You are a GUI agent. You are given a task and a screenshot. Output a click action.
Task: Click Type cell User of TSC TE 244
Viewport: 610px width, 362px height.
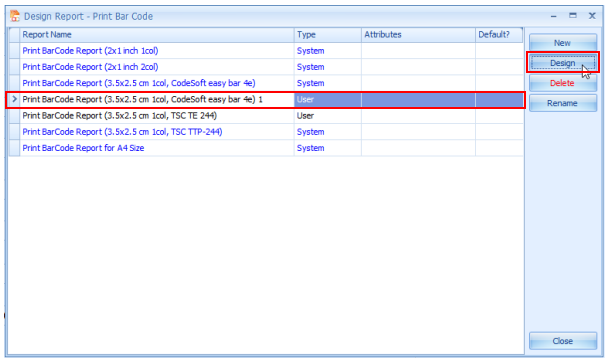point(328,115)
